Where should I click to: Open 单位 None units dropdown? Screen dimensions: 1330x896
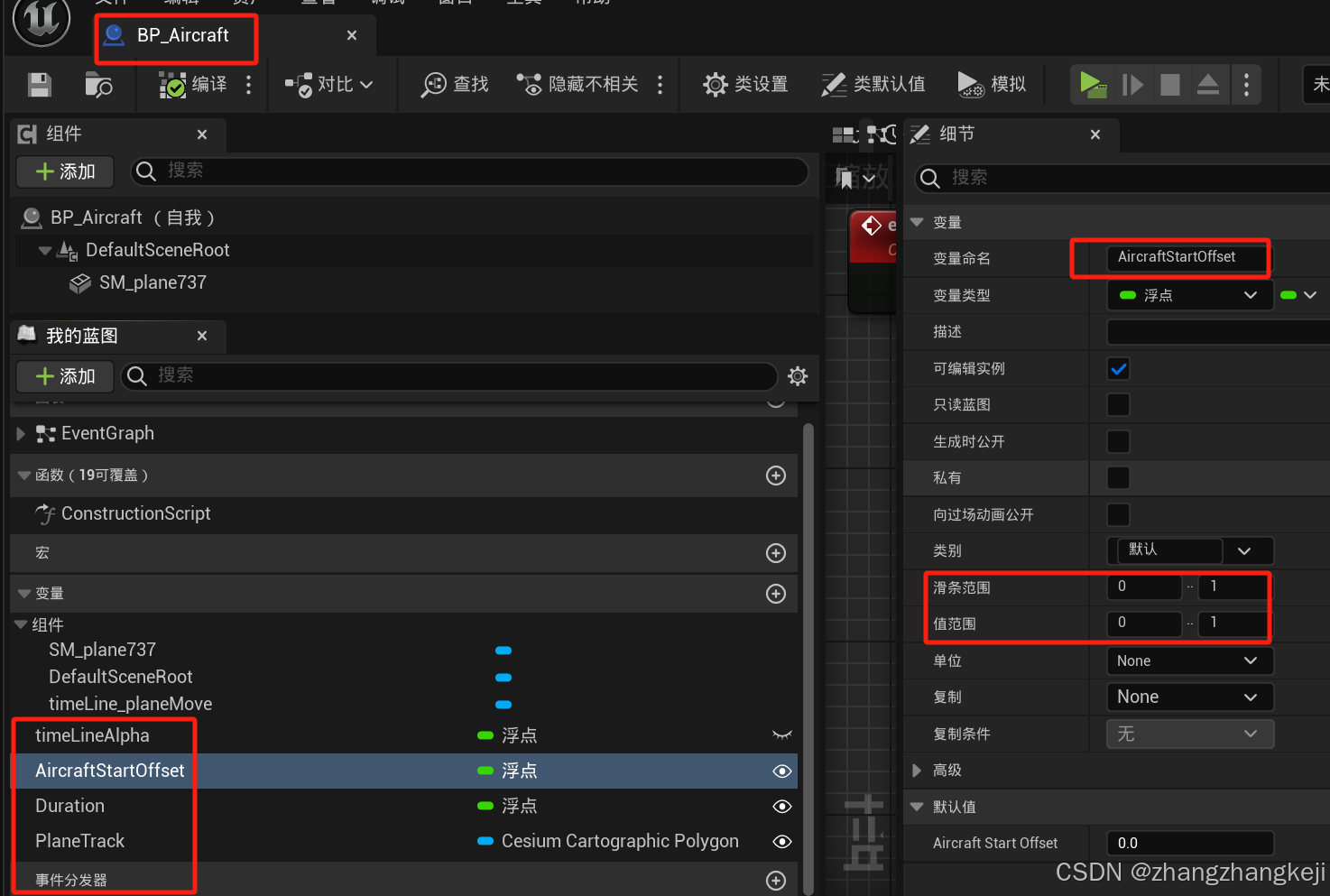[1190, 661]
